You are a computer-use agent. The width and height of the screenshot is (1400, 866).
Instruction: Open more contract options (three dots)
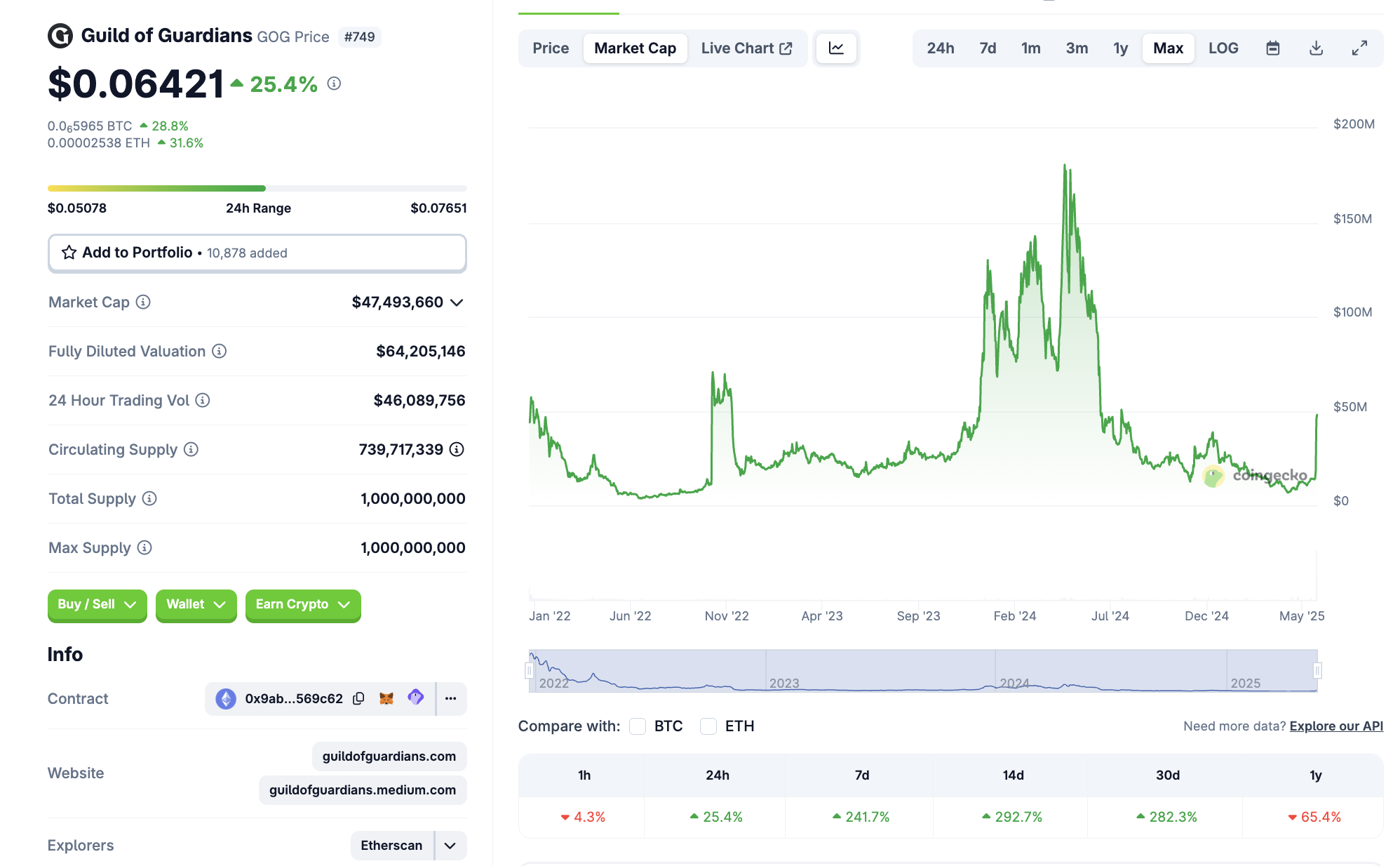click(450, 698)
